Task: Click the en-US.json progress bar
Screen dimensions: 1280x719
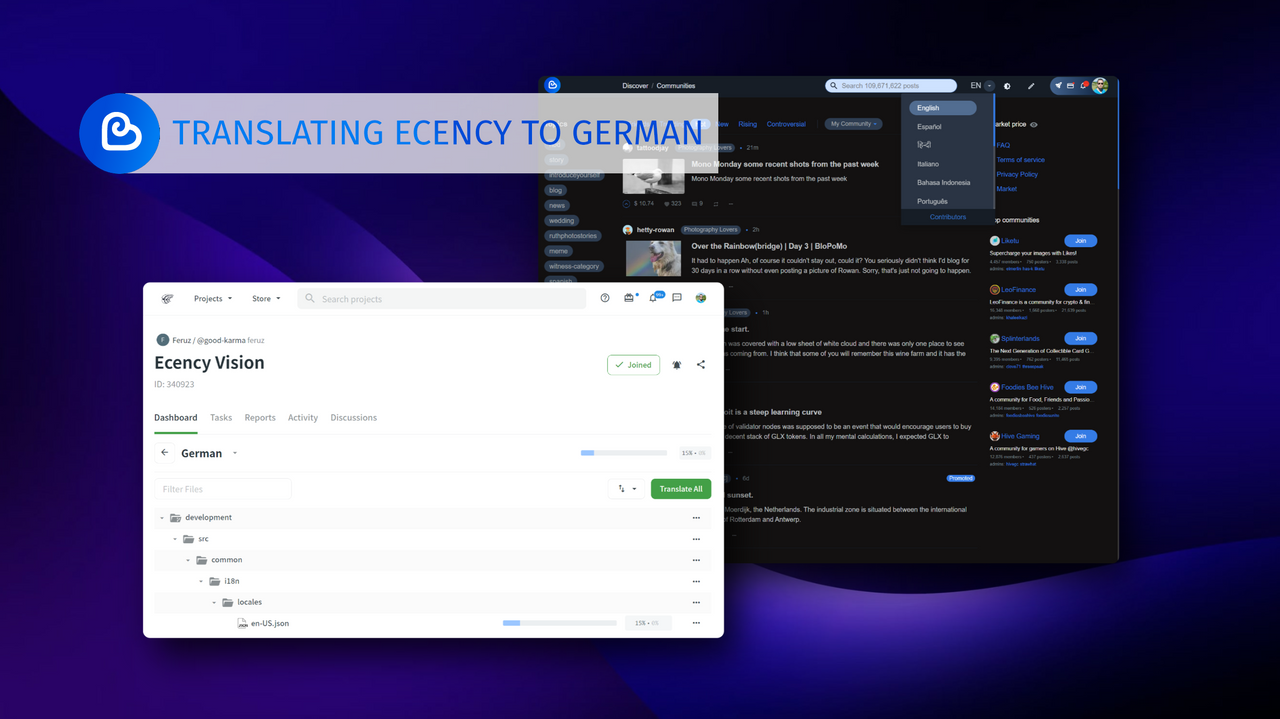Action: pyautogui.click(x=560, y=623)
